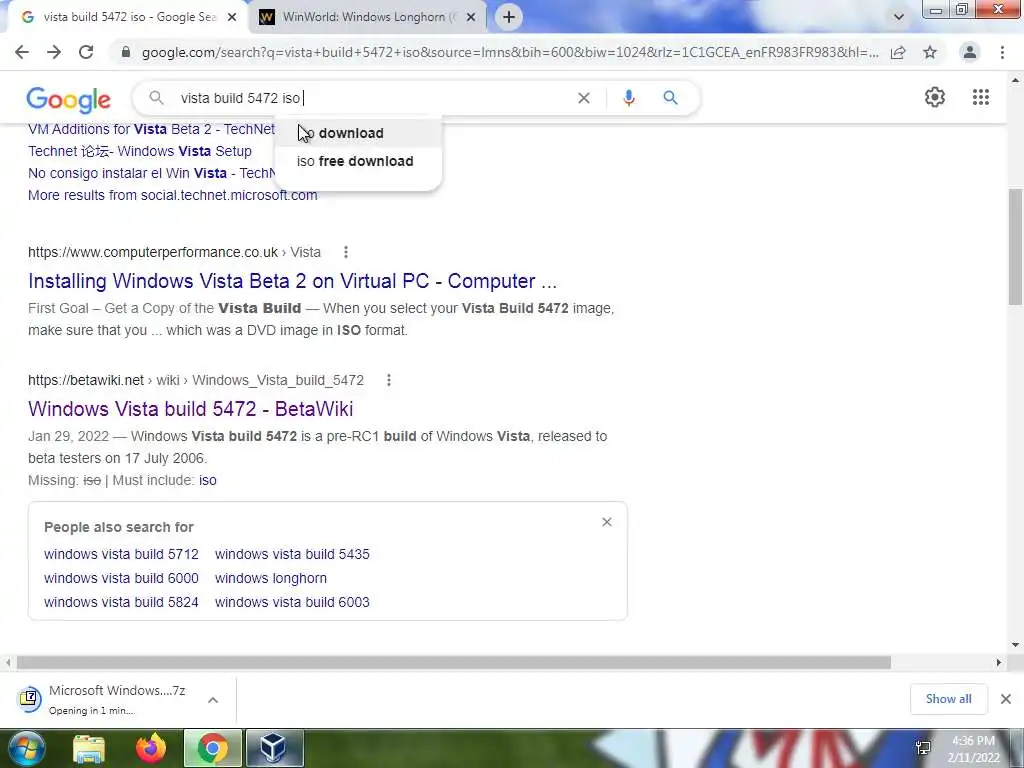1024x768 pixels.
Task: Open the Google apps grid
Action: pos(981,97)
